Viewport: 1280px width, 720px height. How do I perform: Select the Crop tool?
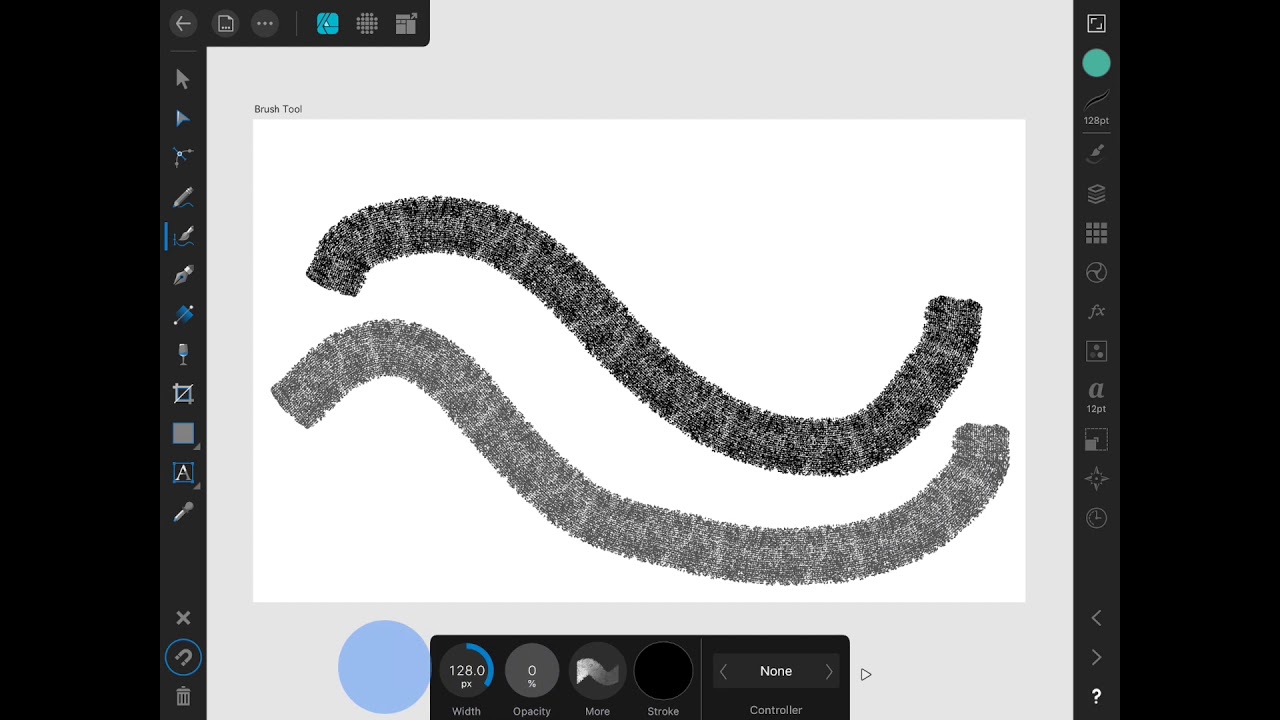183,394
